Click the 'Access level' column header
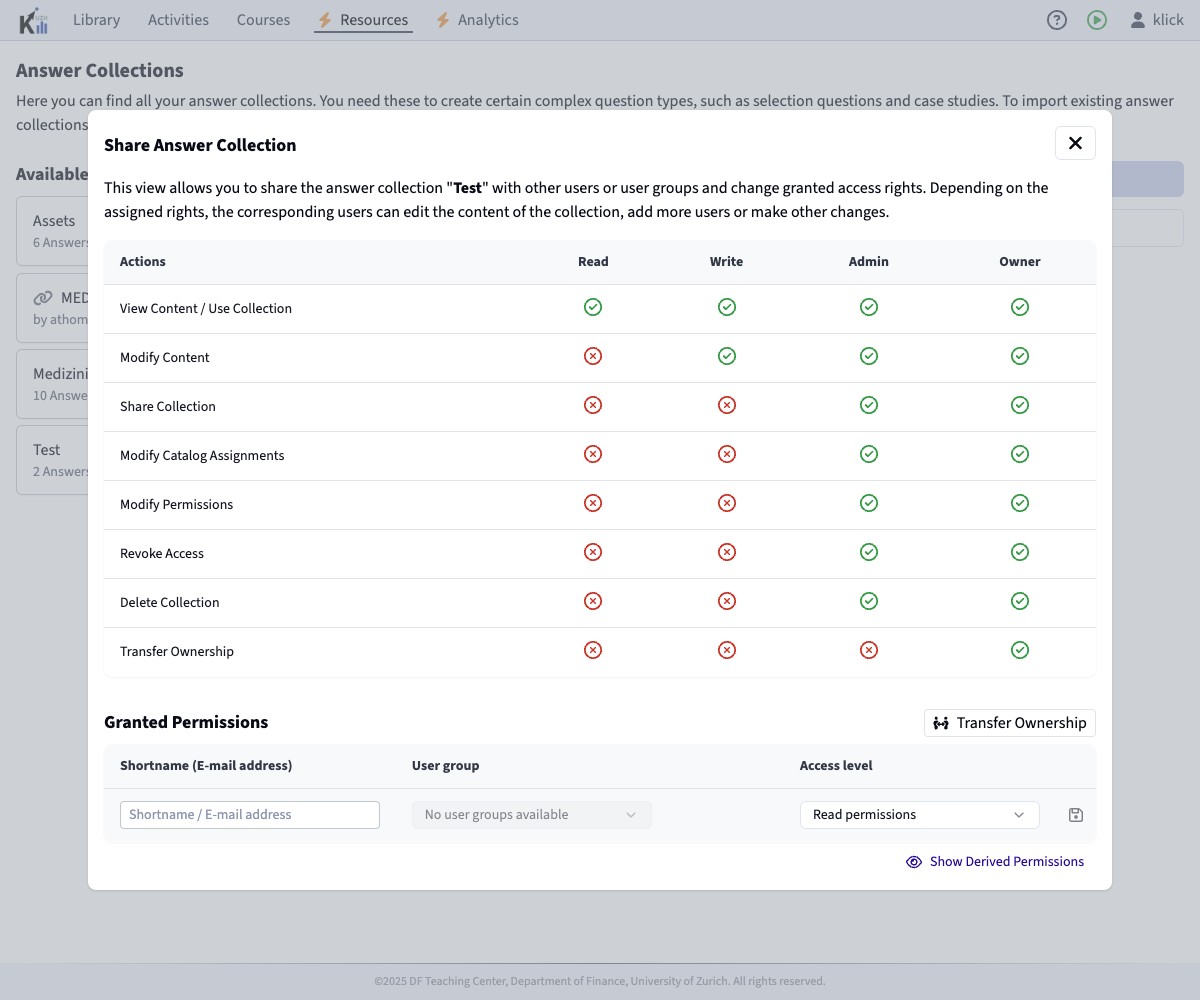 [836, 766]
